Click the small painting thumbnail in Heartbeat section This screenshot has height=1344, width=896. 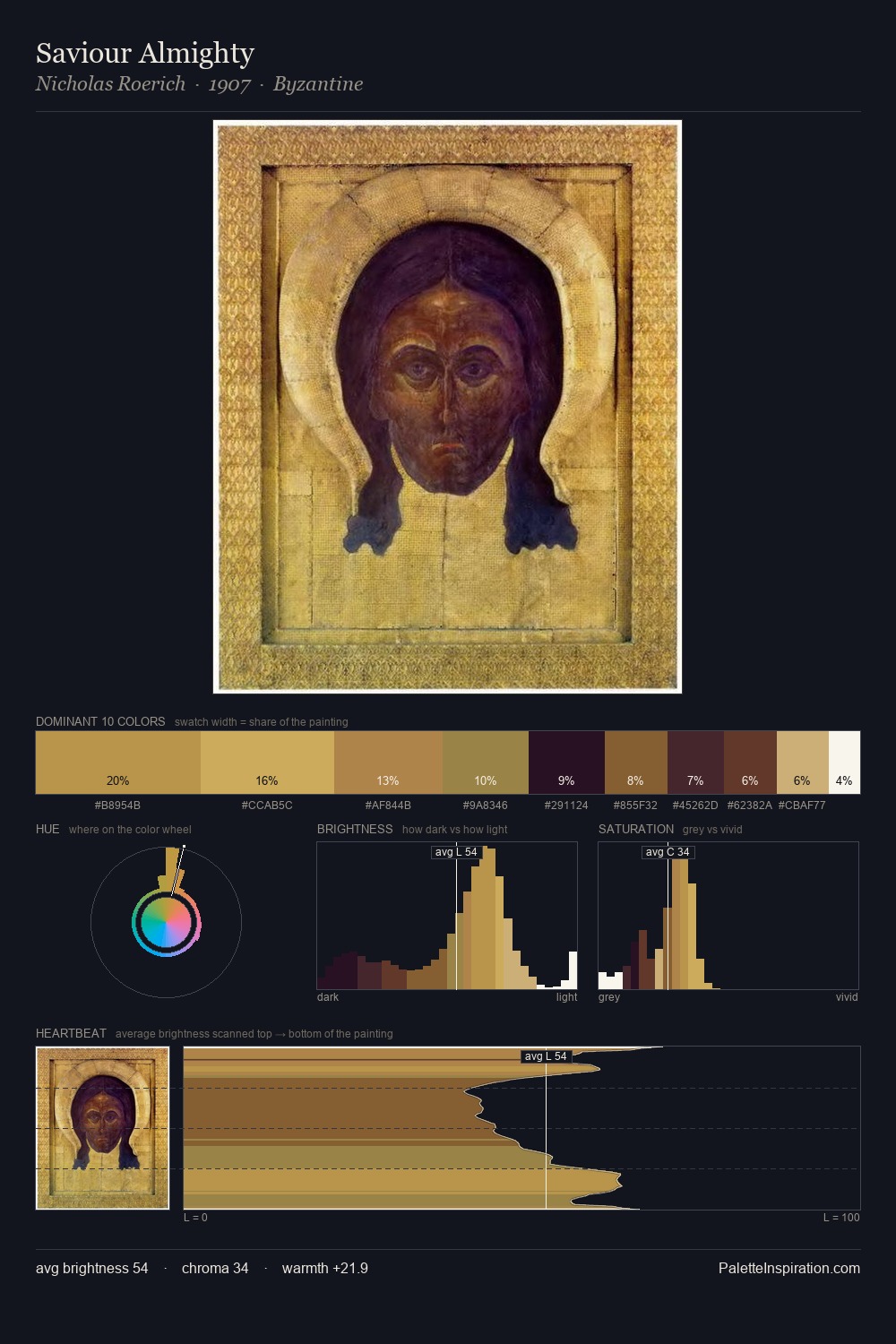pos(103,1128)
